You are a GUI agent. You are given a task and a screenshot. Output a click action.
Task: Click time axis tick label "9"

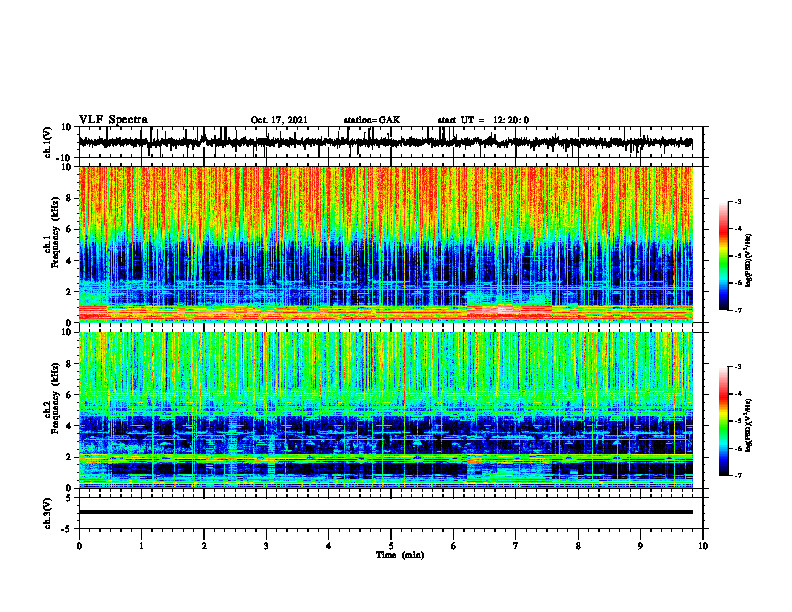point(640,546)
